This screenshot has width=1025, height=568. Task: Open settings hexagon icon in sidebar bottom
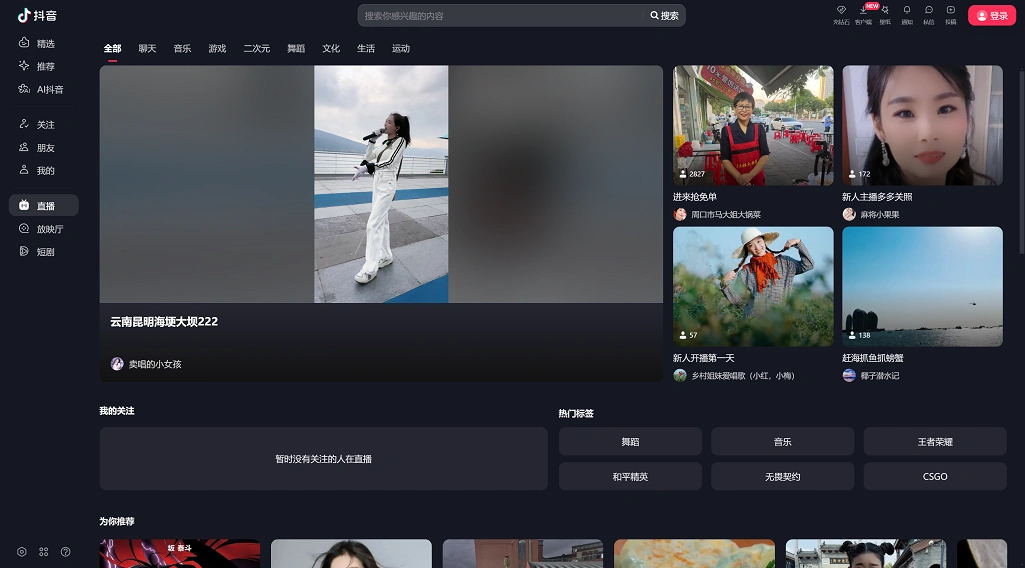(x=22, y=552)
